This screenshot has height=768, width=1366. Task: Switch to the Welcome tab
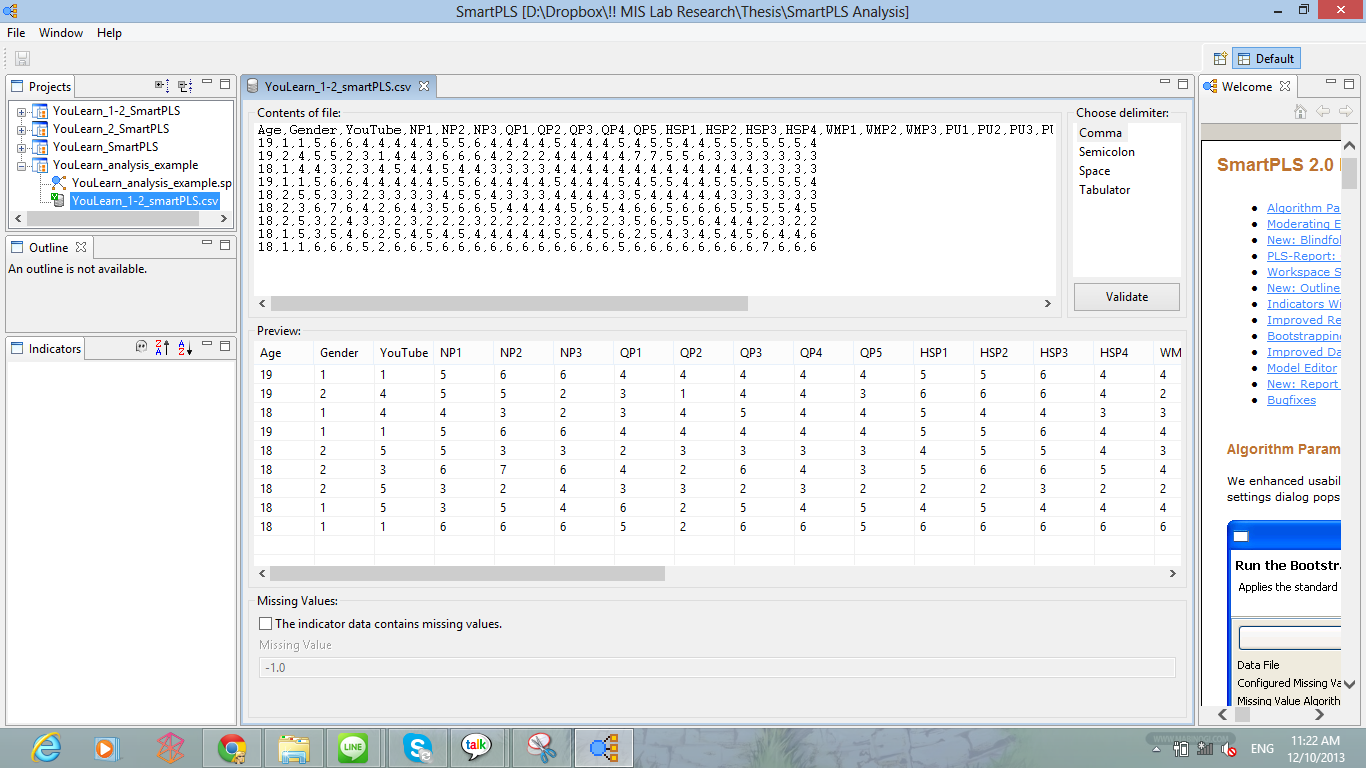pos(1247,87)
